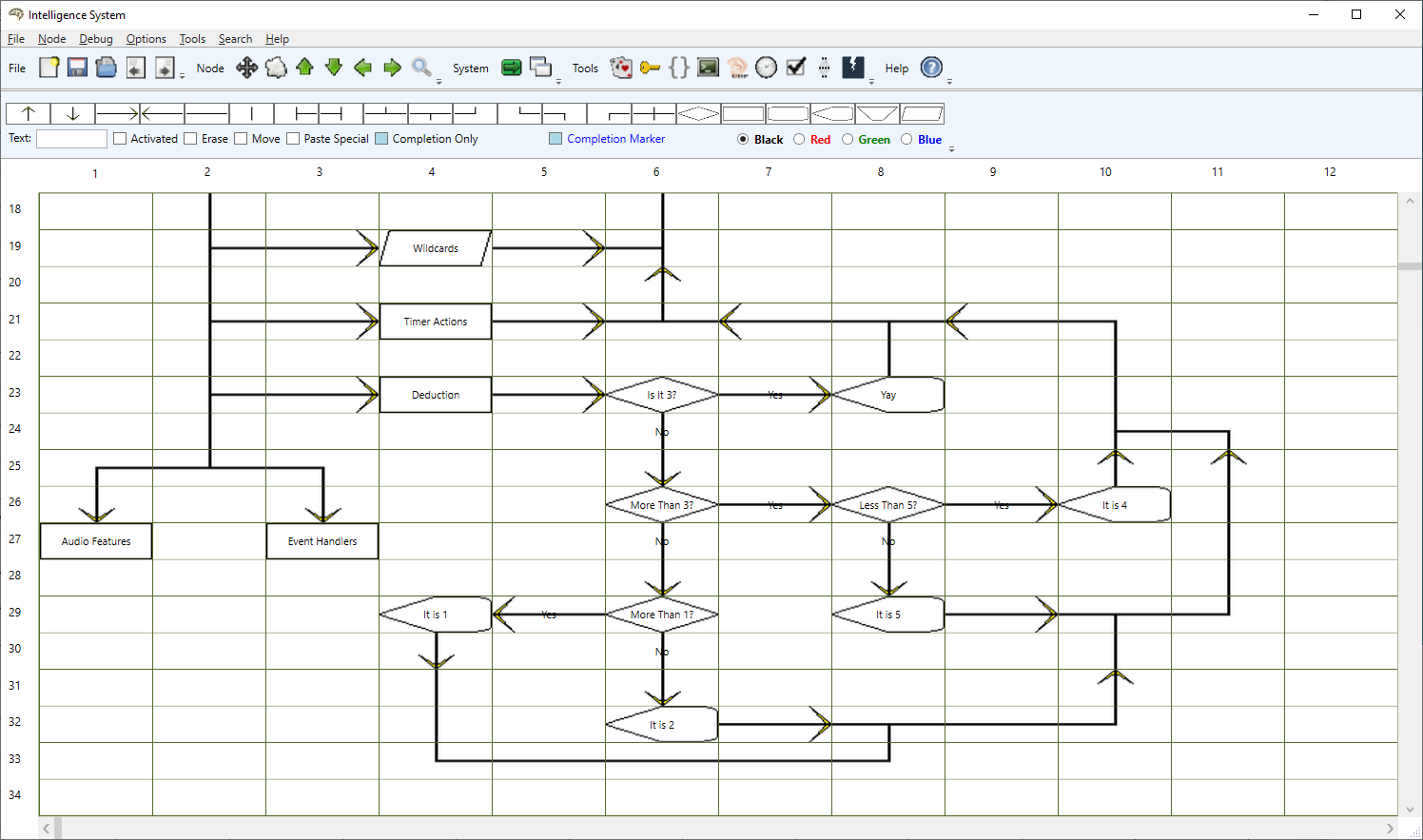Open the Options menu

[x=146, y=39]
